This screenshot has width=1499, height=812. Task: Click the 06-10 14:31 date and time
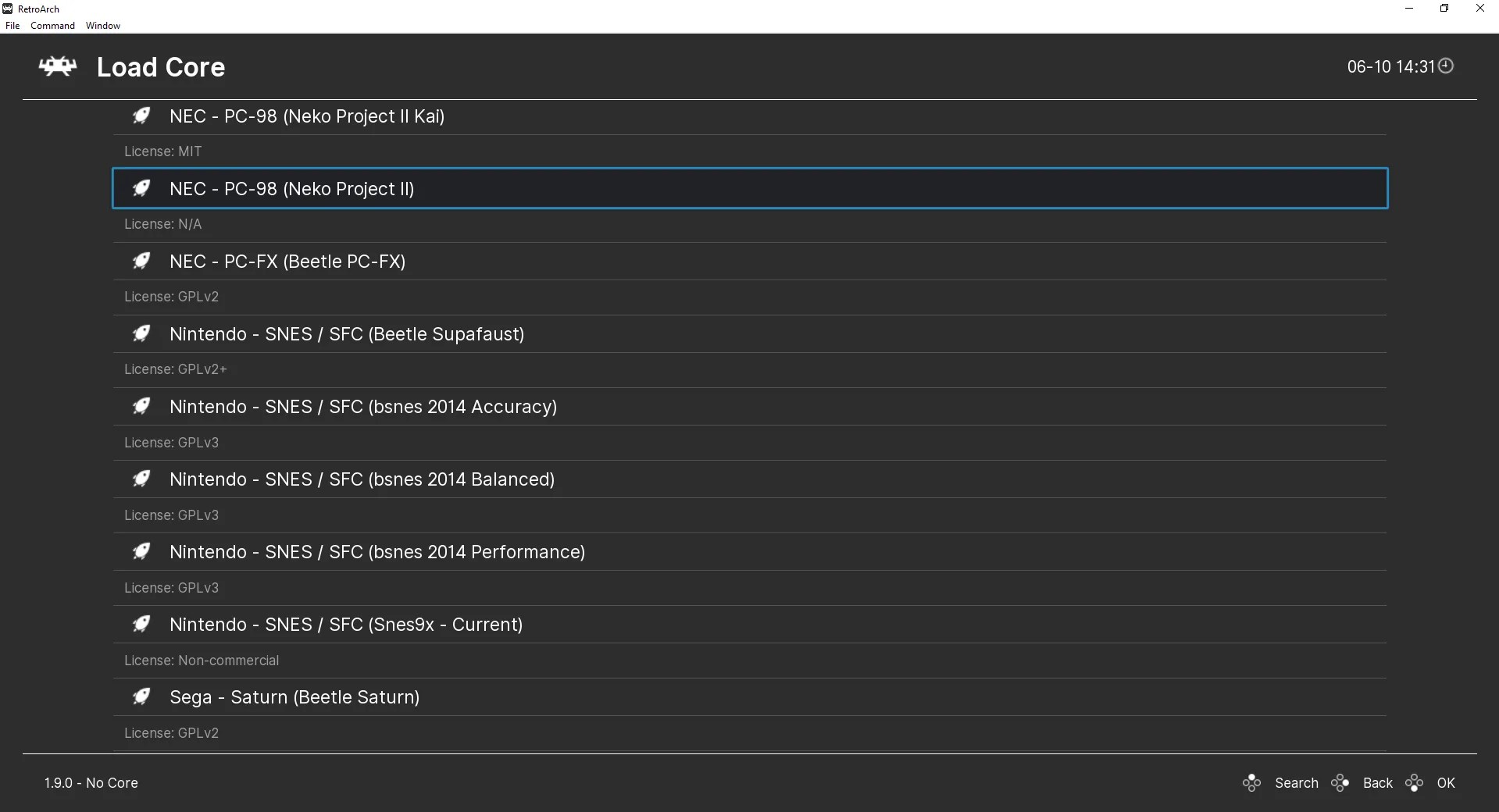pos(1391,67)
